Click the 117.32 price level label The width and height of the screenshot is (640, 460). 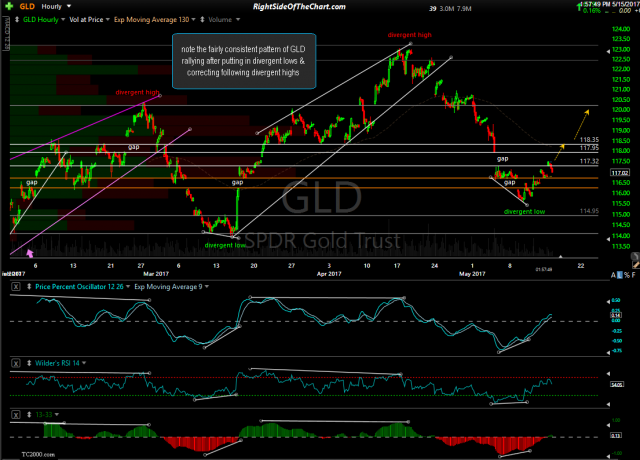[589, 161]
